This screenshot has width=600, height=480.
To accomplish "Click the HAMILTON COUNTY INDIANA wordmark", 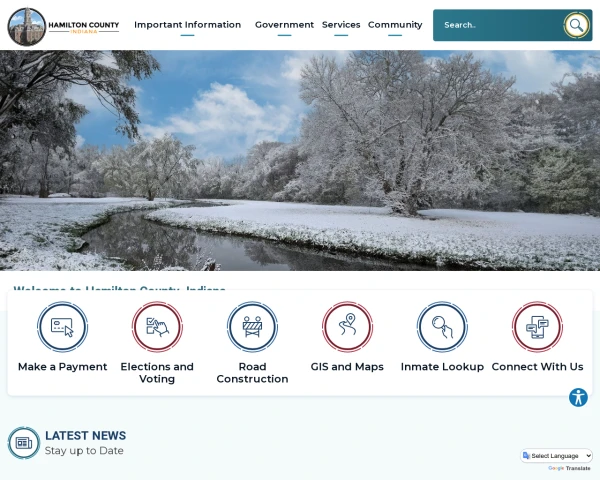I will coord(83,27).
